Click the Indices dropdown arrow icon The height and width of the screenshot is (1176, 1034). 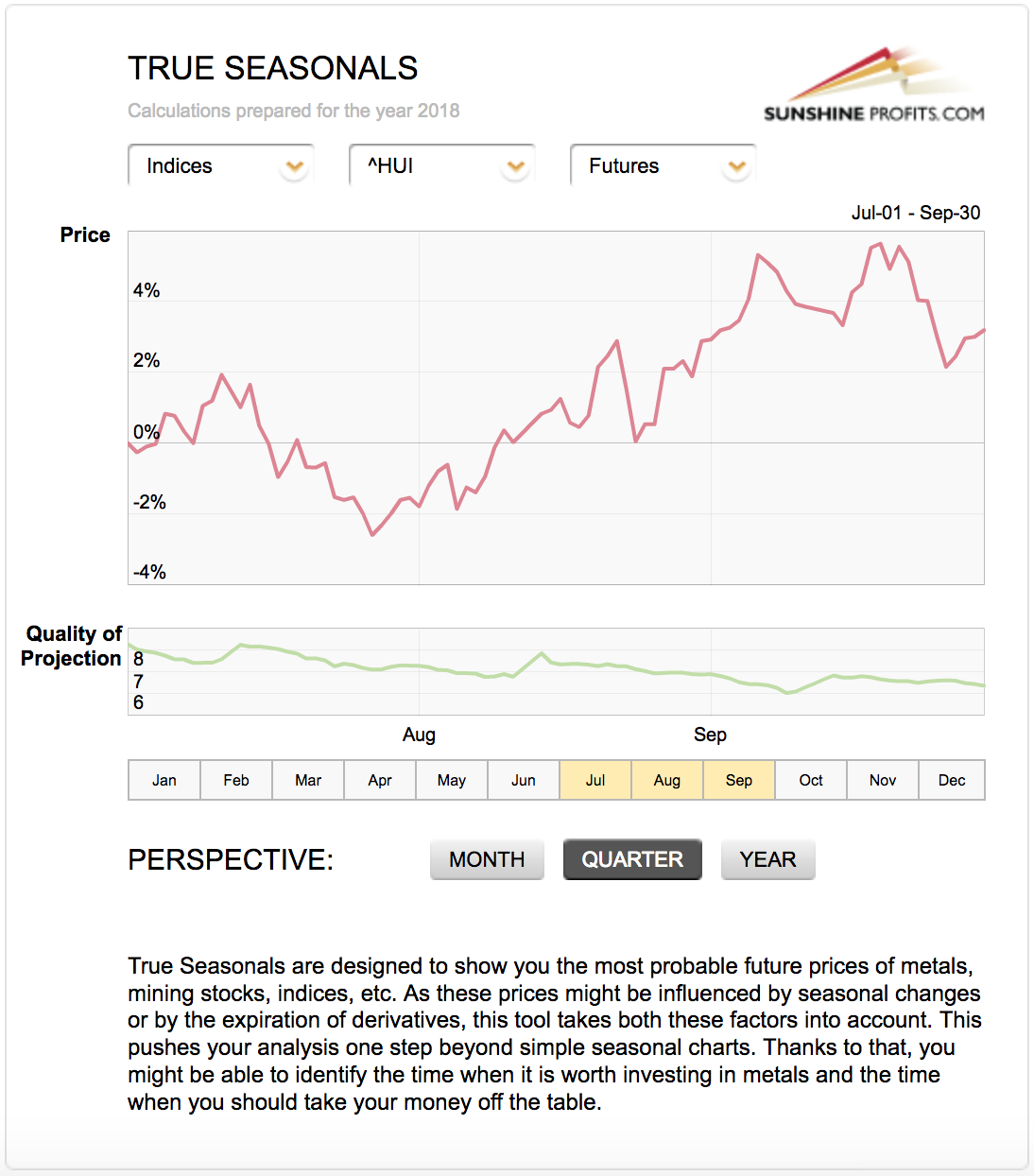(x=295, y=167)
